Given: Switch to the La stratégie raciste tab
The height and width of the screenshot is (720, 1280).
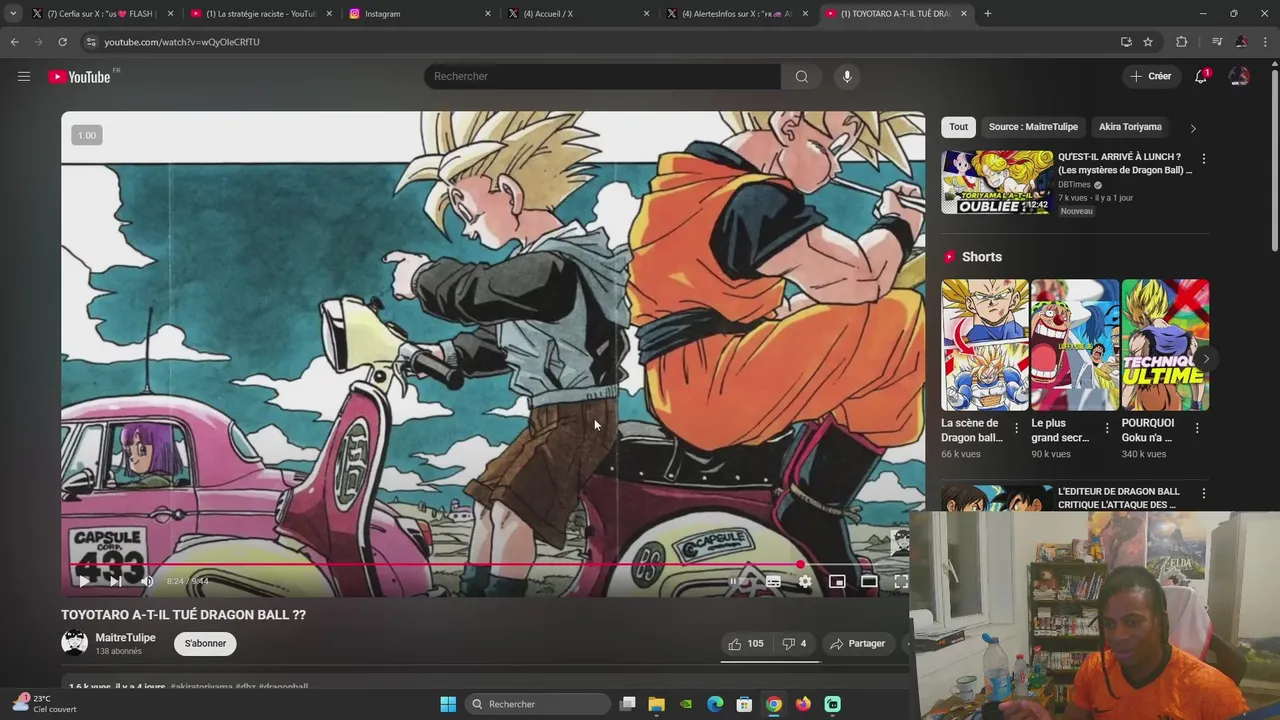Looking at the screenshot, I should 261,14.
